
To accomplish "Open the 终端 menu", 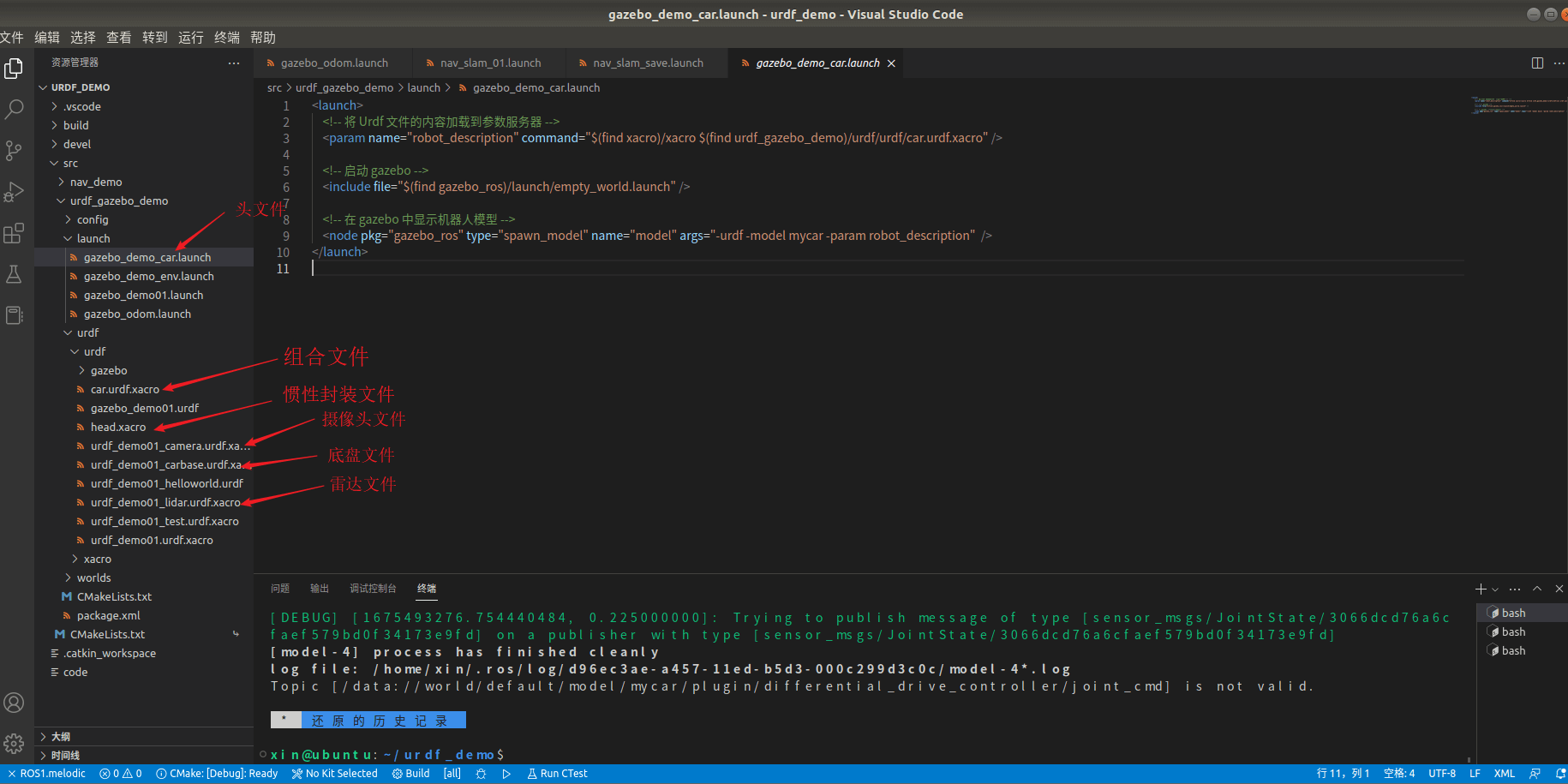I will [227, 38].
